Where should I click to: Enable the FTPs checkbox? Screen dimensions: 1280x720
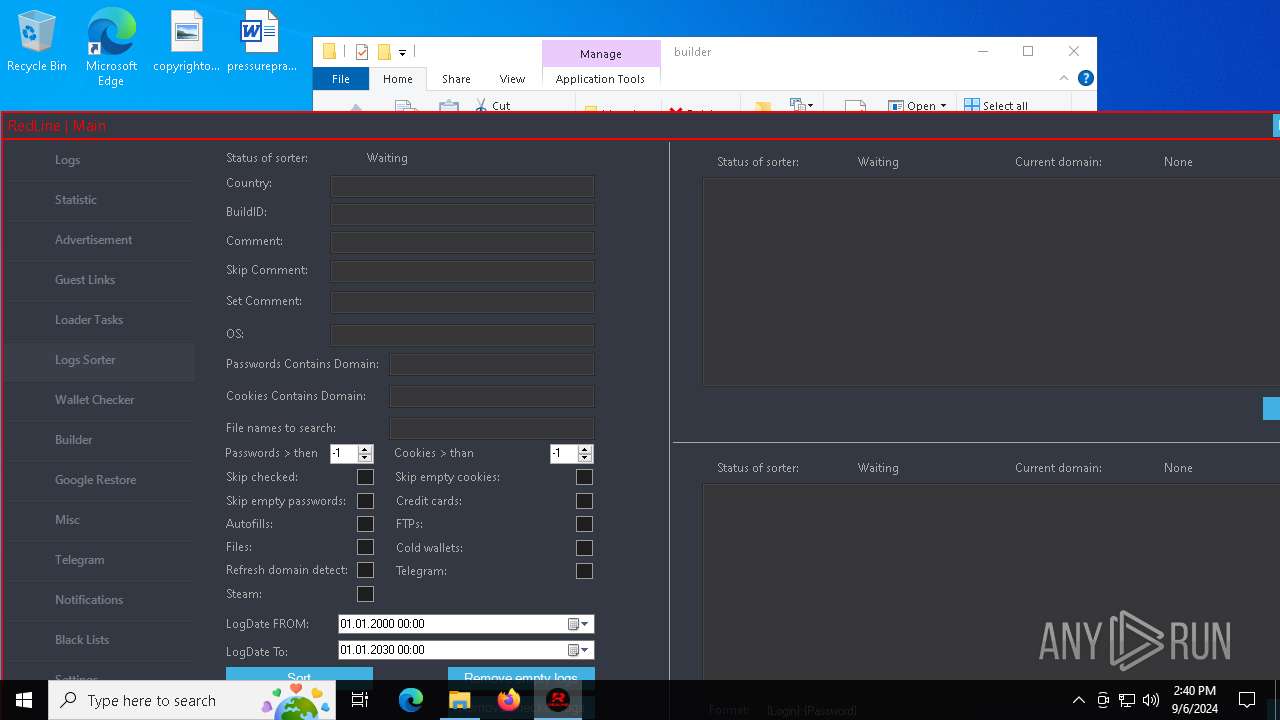point(584,524)
